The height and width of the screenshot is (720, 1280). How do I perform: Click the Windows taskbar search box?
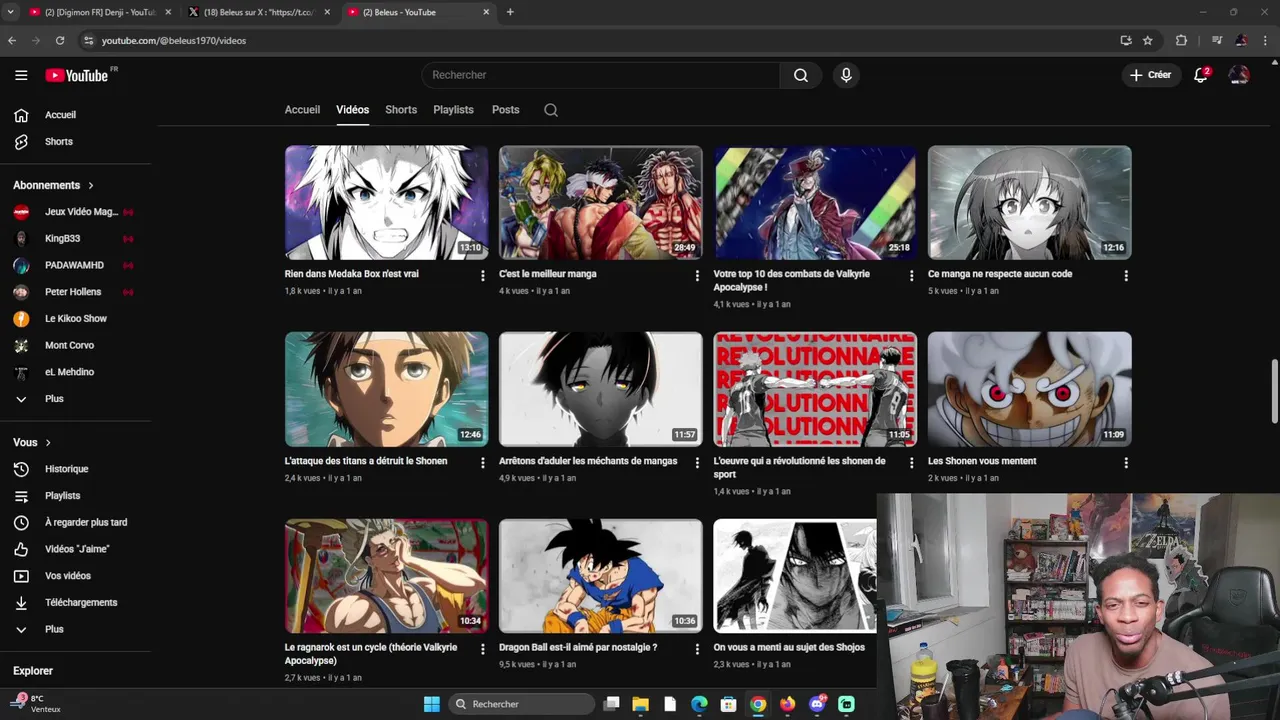point(522,704)
